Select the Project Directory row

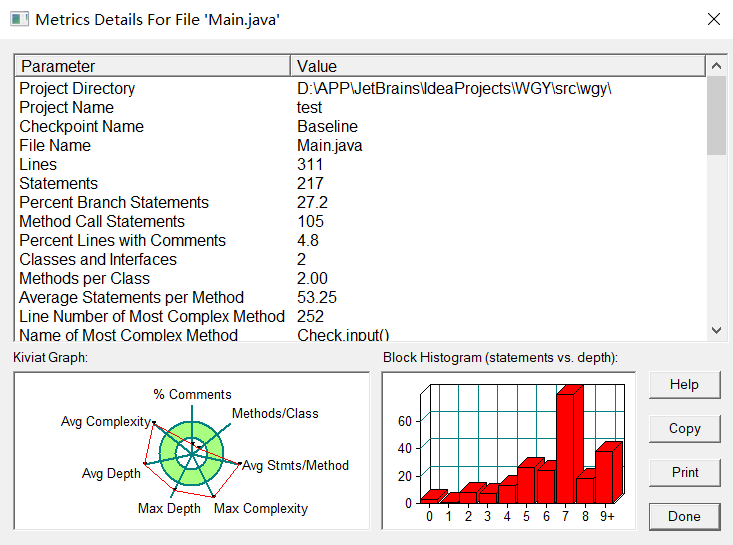[360, 88]
